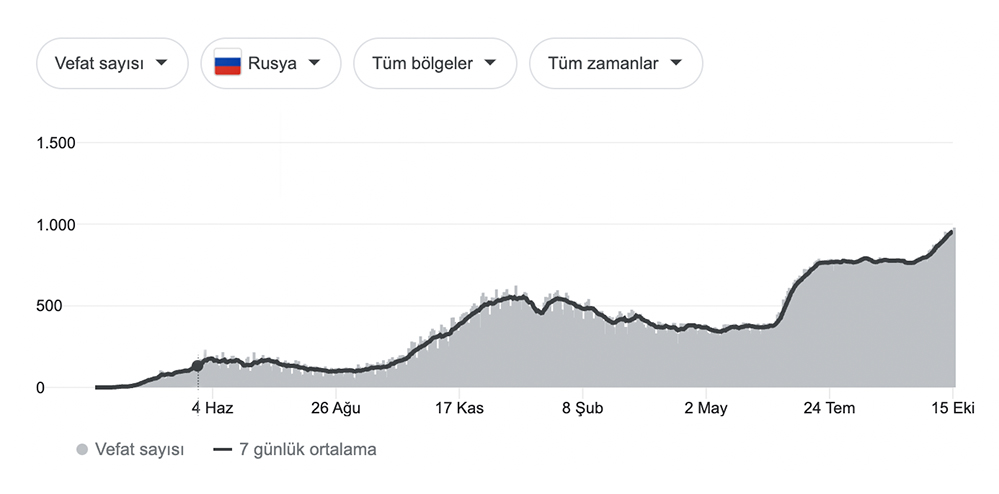Open the Vefat sayısı metric dropdown
Screen dimensions: 999x494
click(112, 63)
